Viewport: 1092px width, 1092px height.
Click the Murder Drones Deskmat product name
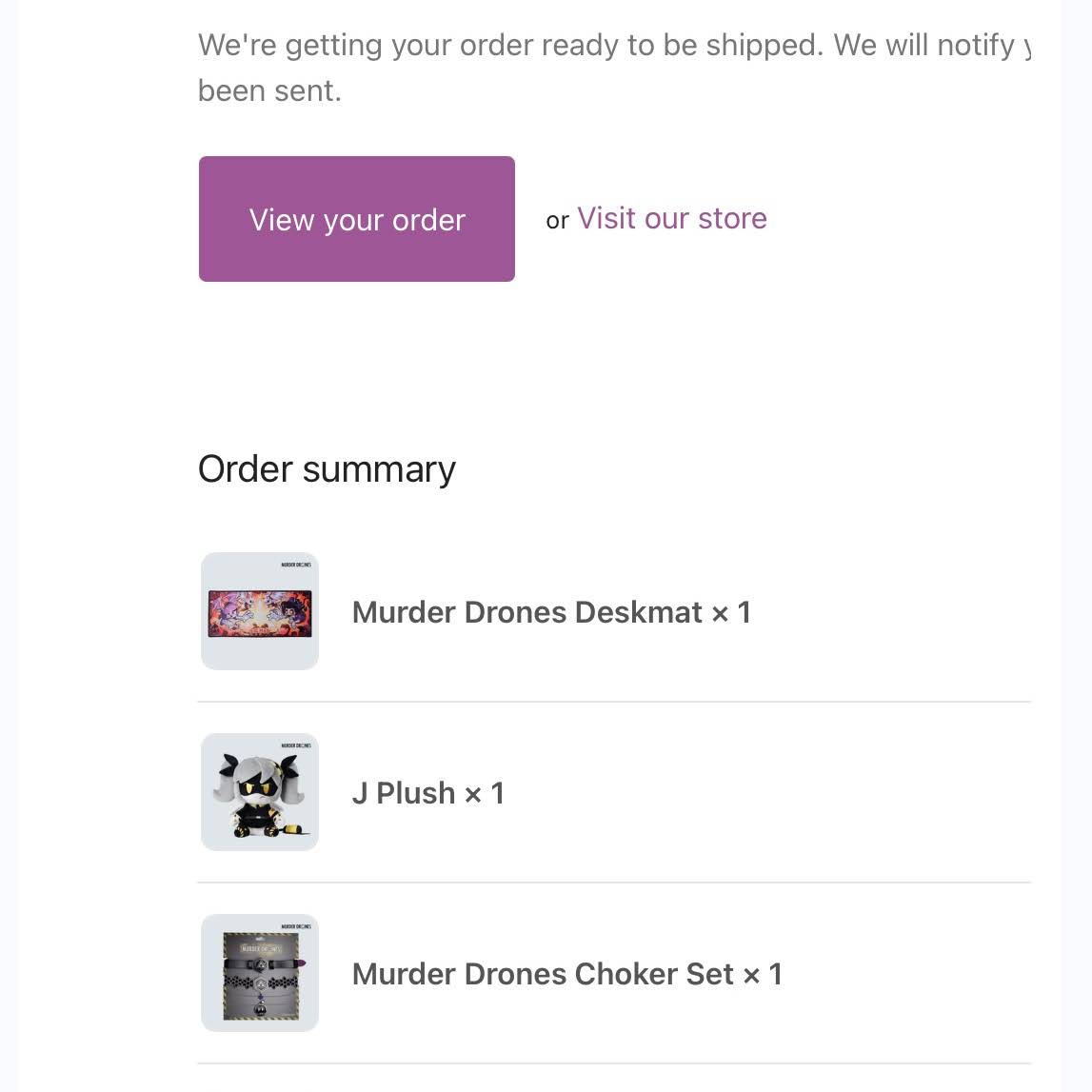(x=526, y=612)
